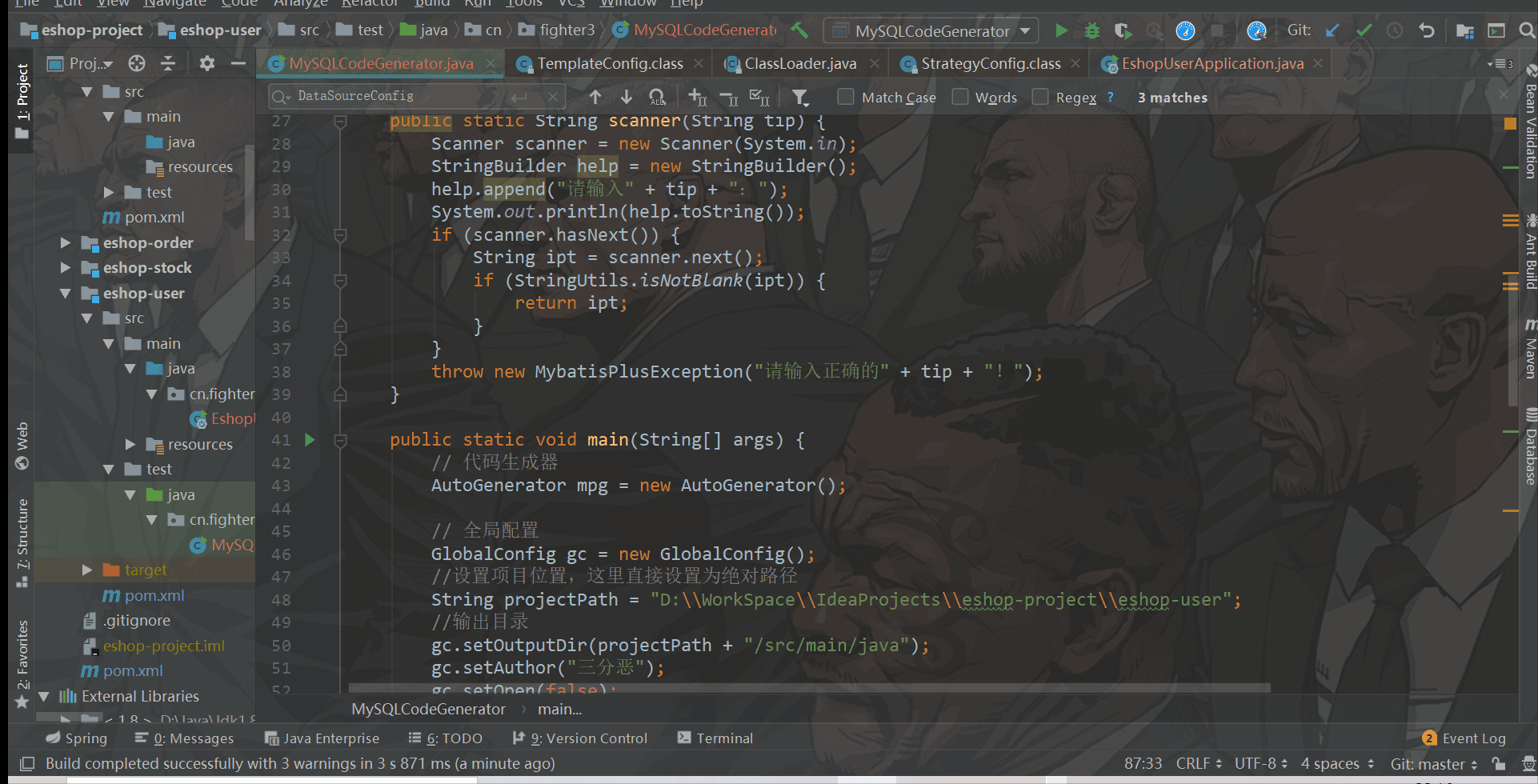1538x784 pixels.
Task: Click the regex help question mark
Action: pyautogui.click(x=1110, y=97)
